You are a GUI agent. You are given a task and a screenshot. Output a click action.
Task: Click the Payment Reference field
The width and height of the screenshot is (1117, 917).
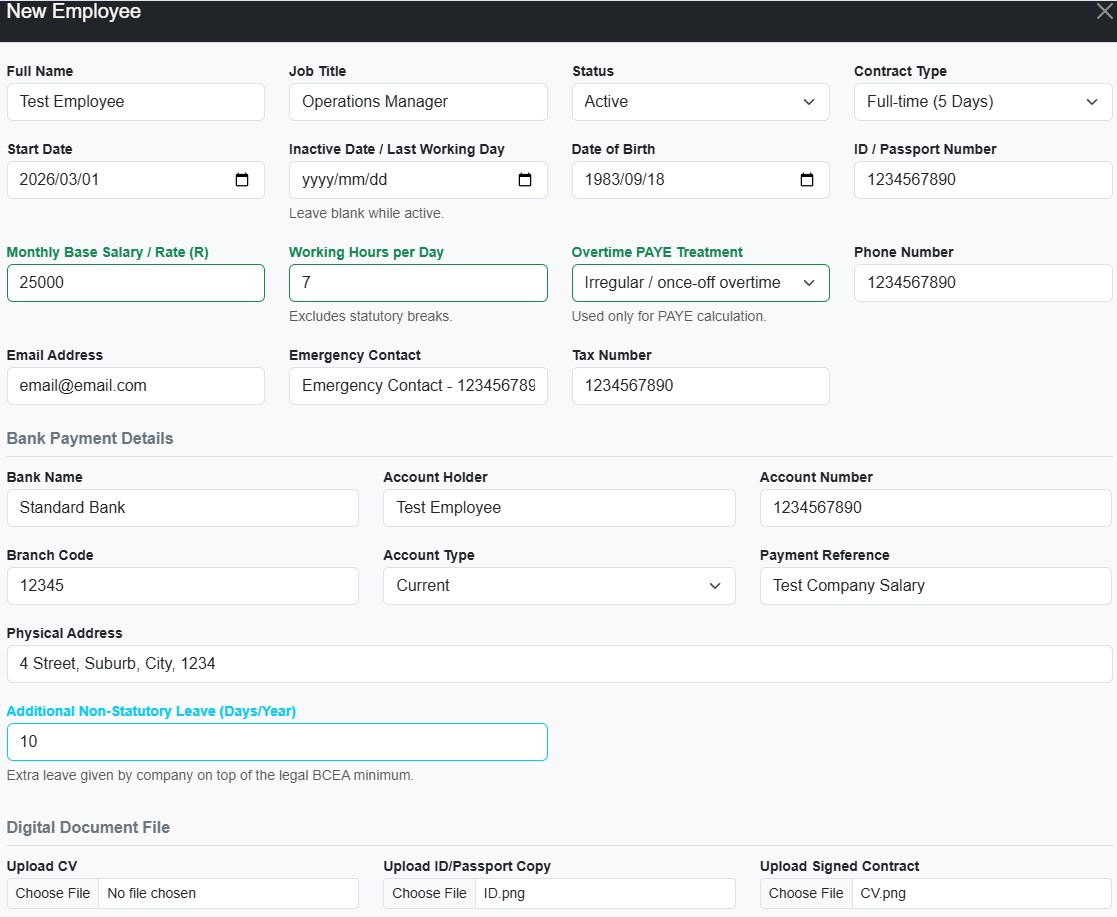coord(935,586)
